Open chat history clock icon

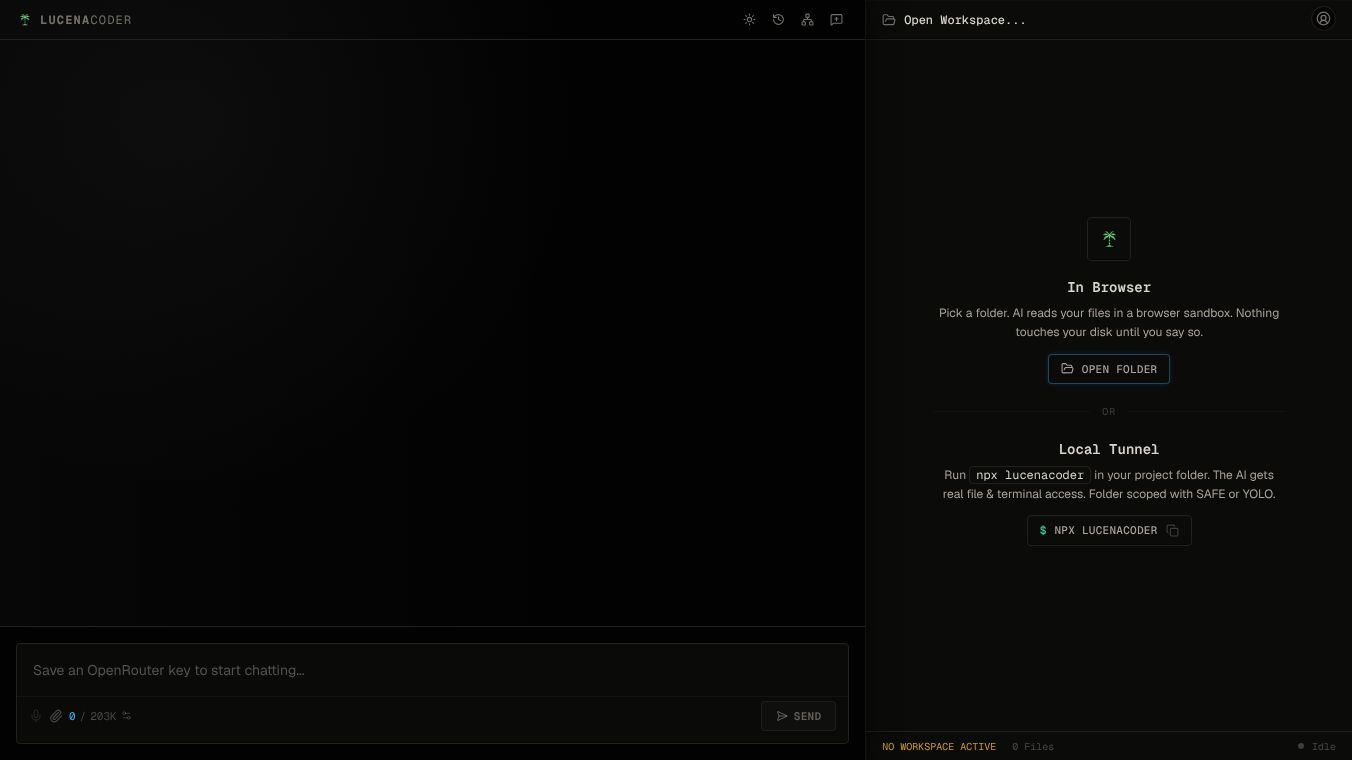coord(778,20)
